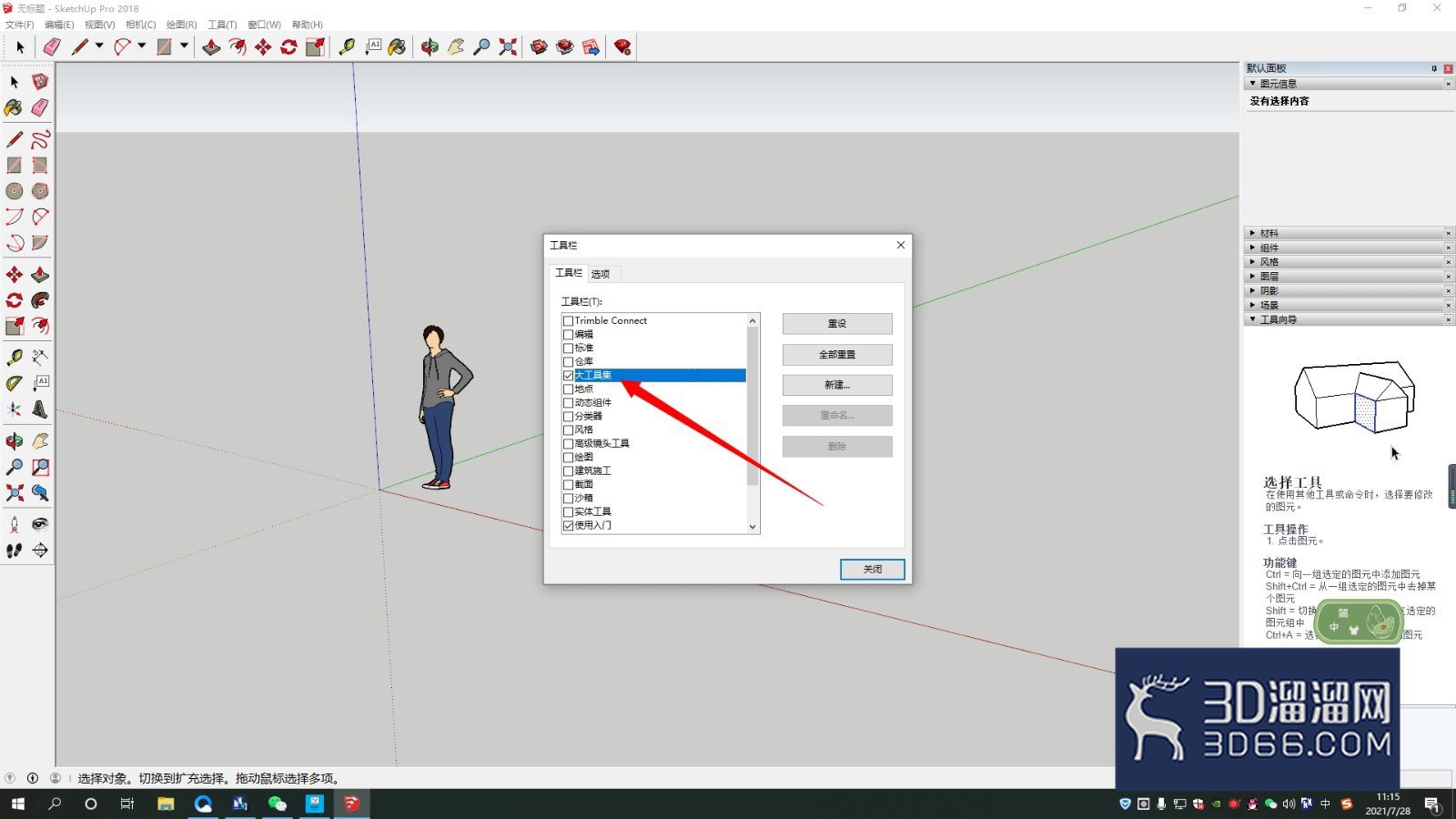
Task: Uncheck the 使用入门 toolbar checkbox
Action: coord(568,526)
